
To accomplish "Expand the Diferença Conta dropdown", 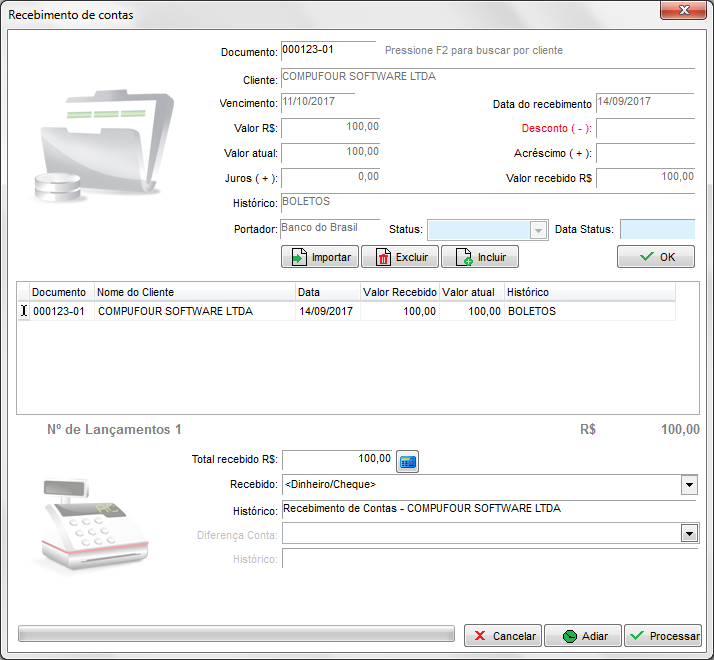I will click(688, 534).
